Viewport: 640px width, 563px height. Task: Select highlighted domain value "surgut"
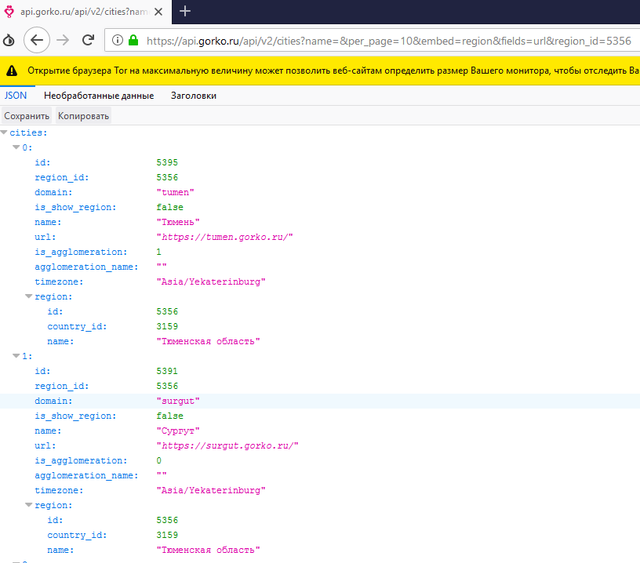(x=178, y=401)
